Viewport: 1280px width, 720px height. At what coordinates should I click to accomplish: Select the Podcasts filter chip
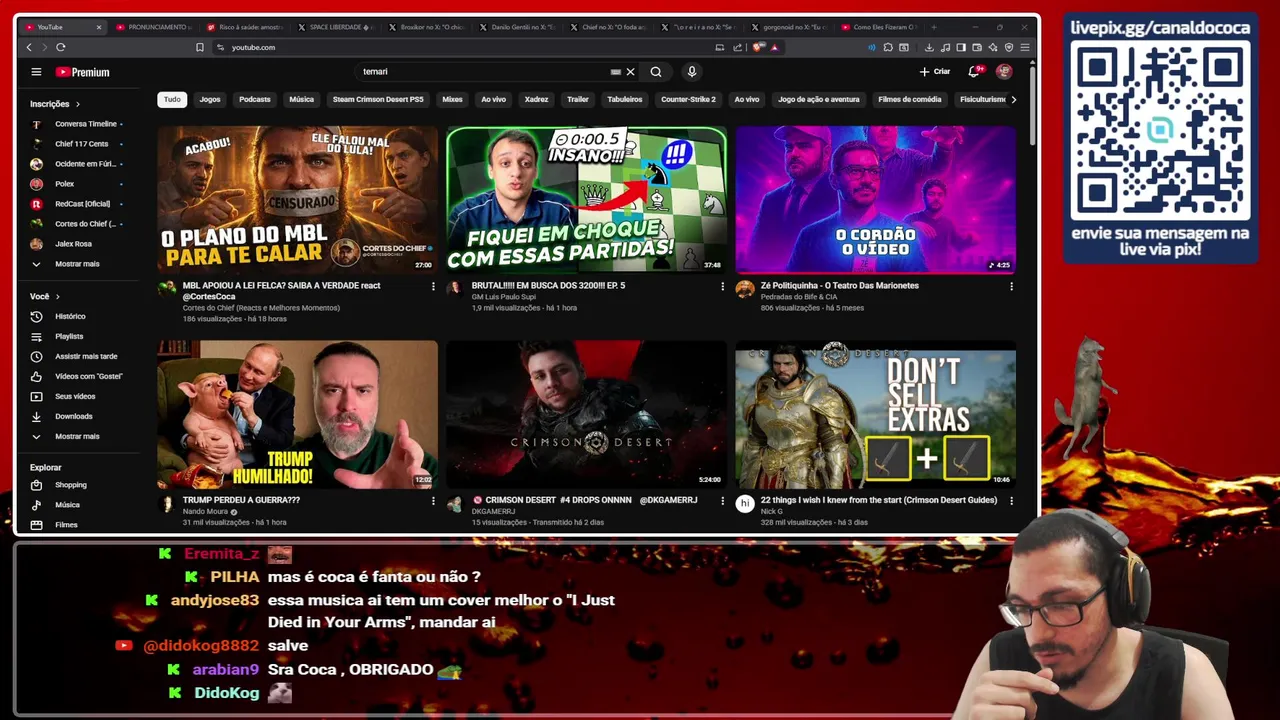click(x=255, y=99)
